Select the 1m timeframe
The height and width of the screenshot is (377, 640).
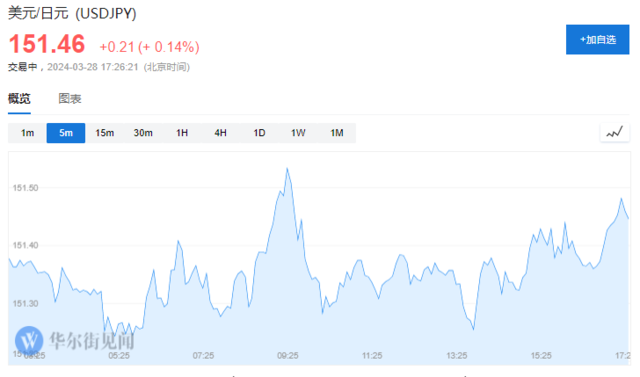[27, 133]
